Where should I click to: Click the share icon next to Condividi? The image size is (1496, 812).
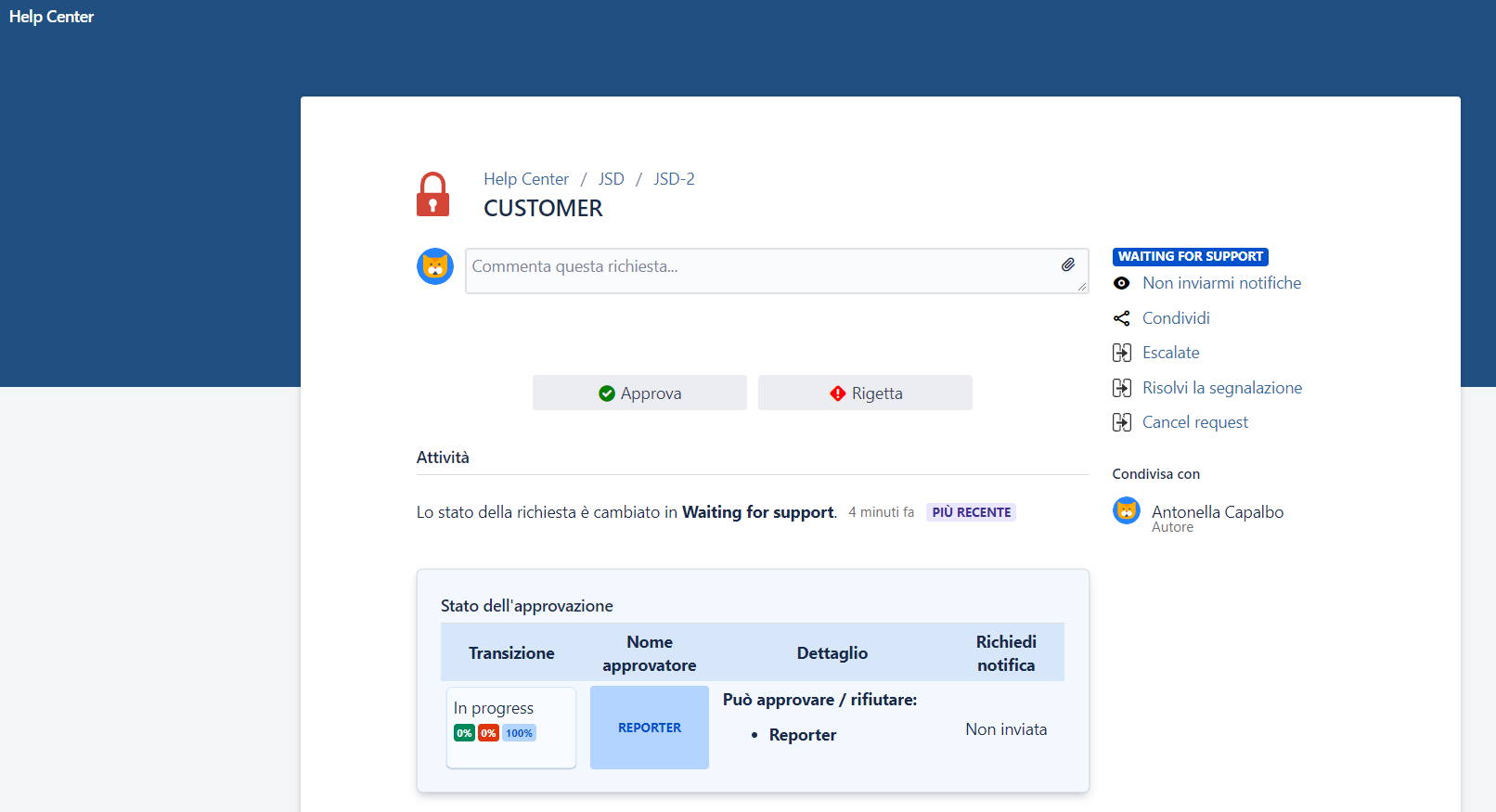1121,318
